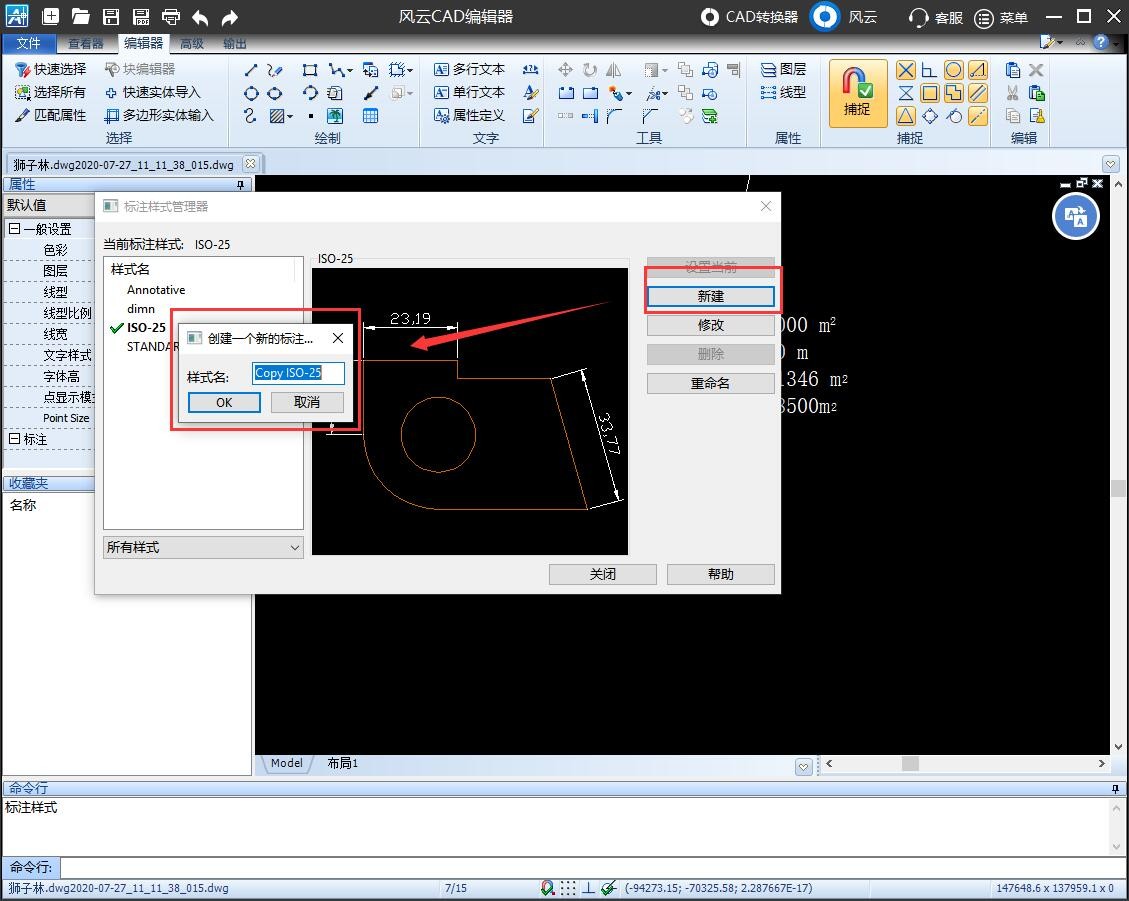Screen dimensions: 1129x901
Task: Click the print icon in title bar
Action: click(171, 17)
